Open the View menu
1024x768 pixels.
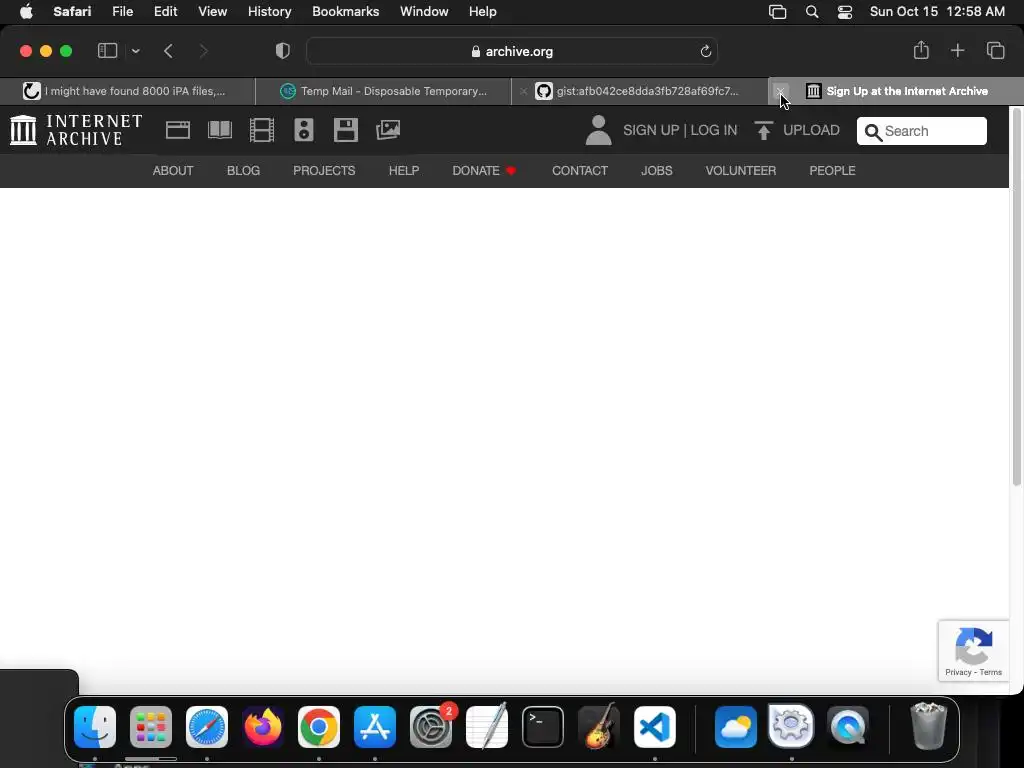point(212,12)
